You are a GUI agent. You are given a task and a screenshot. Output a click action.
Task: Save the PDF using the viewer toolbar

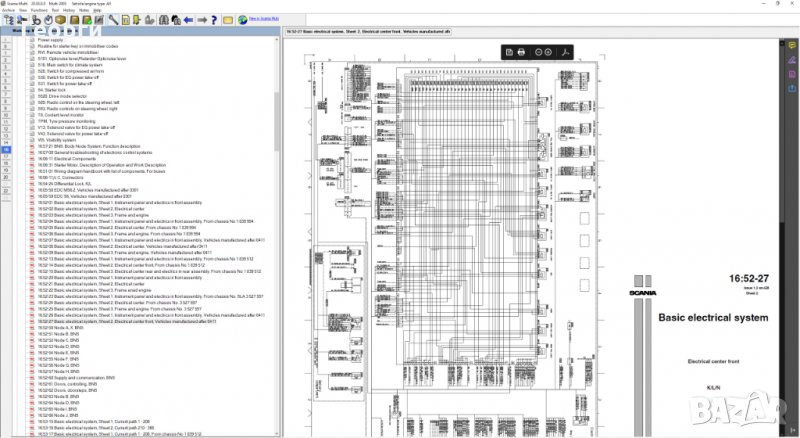pyautogui.click(x=509, y=51)
